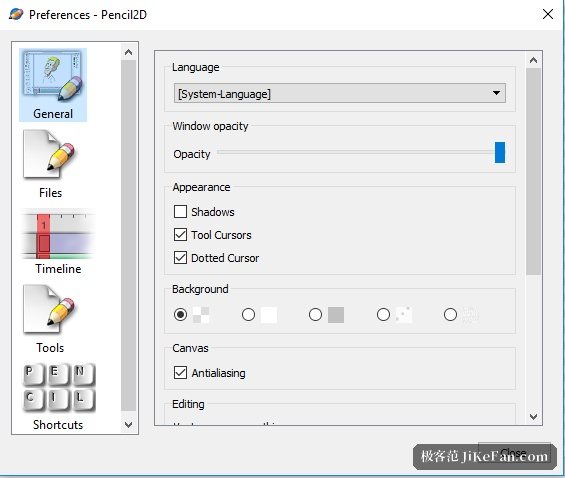Click the Pencil2D app icon in title bar
The height and width of the screenshot is (478, 565).
16,14
